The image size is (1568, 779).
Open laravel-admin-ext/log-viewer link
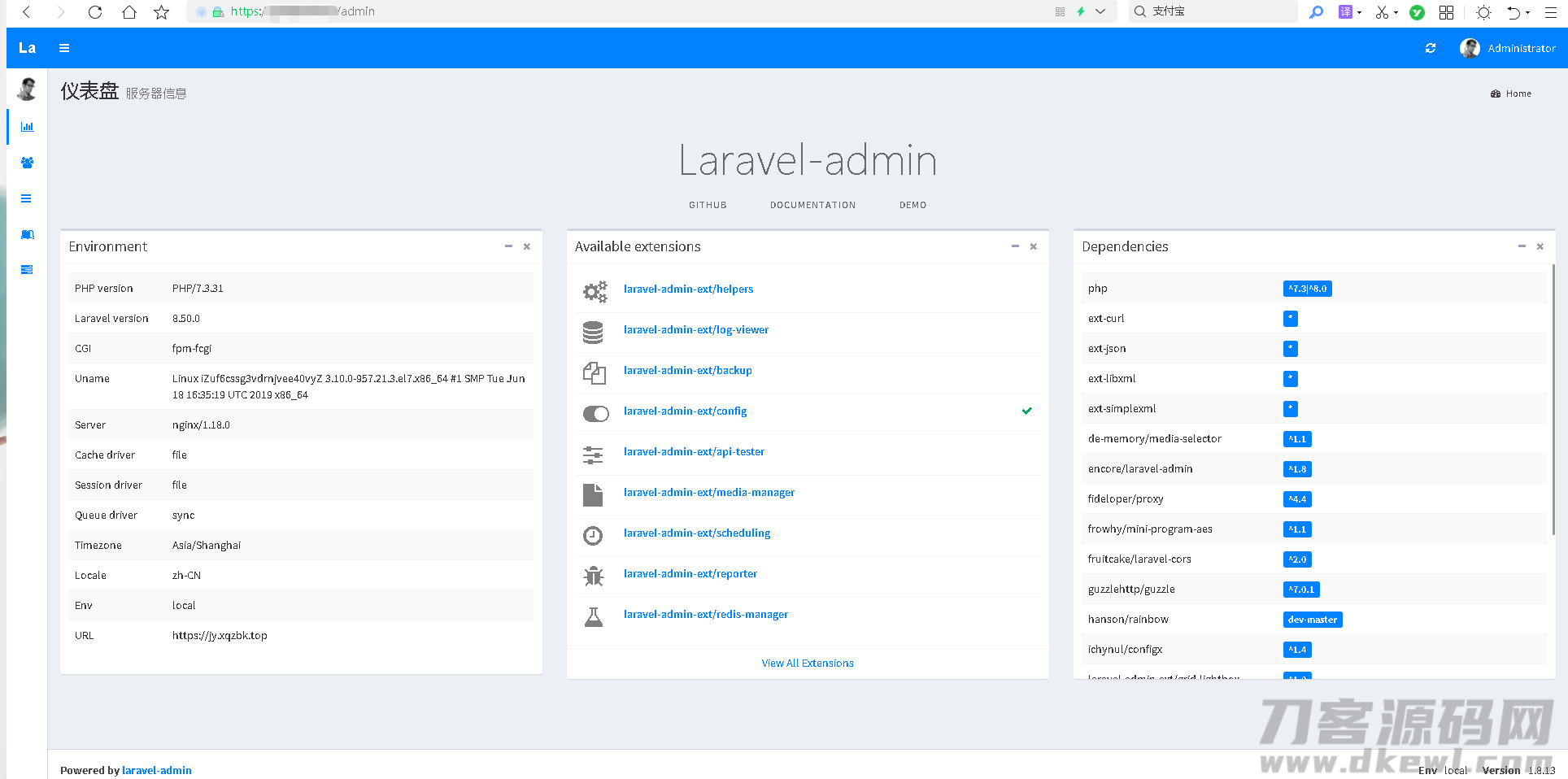click(696, 329)
